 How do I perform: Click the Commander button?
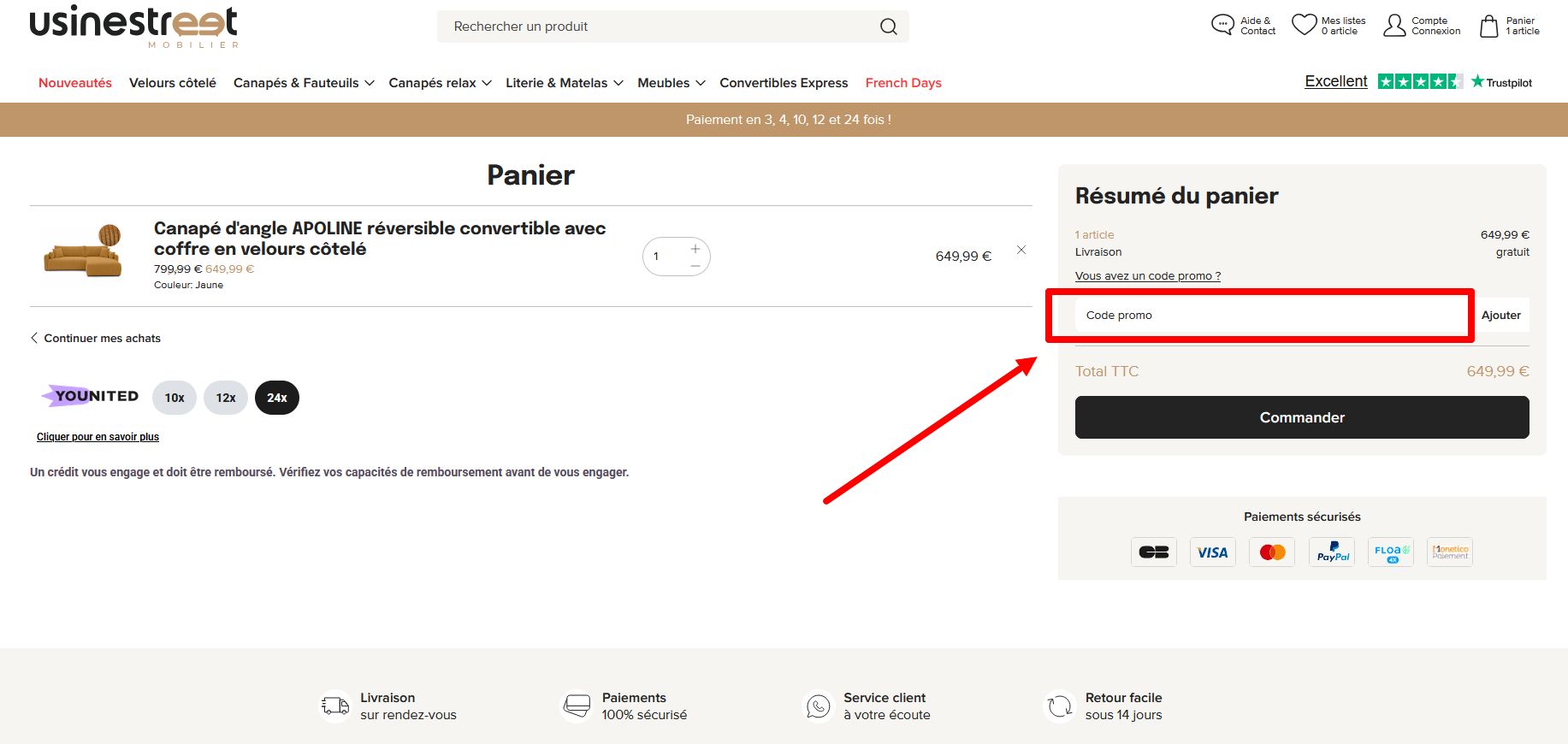[x=1302, y=417]
